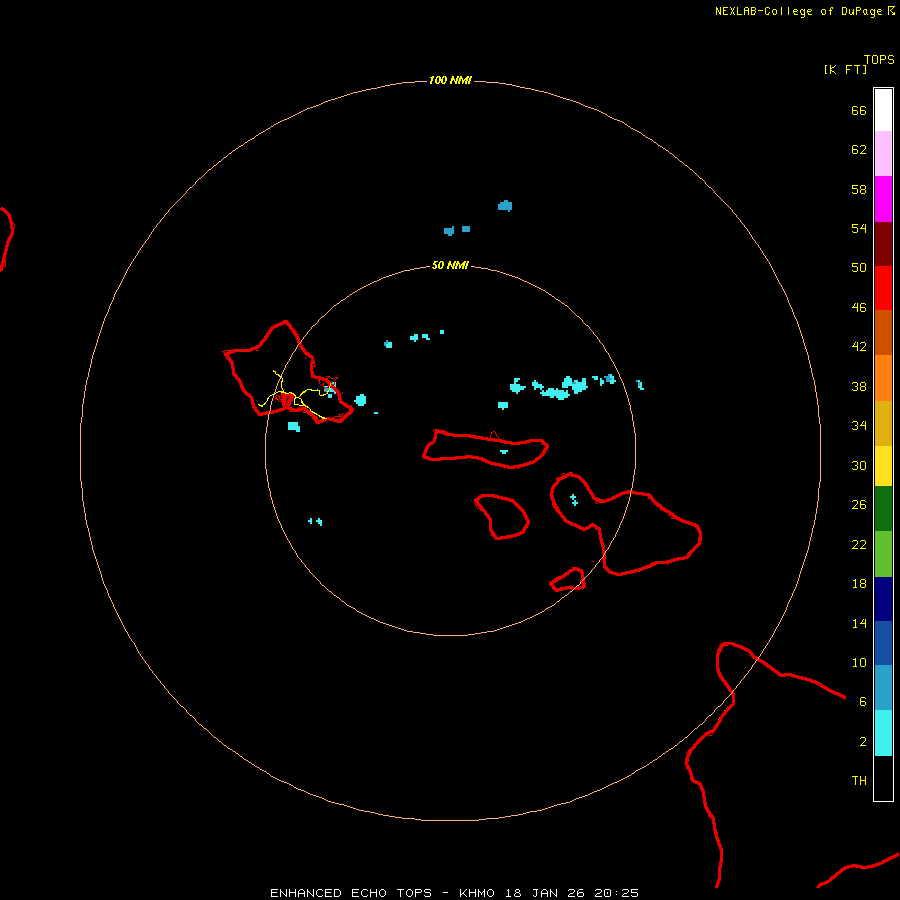Click the medium blue 18 color swatch
This screenshot has width=900, height=900.
click(883, 643)
